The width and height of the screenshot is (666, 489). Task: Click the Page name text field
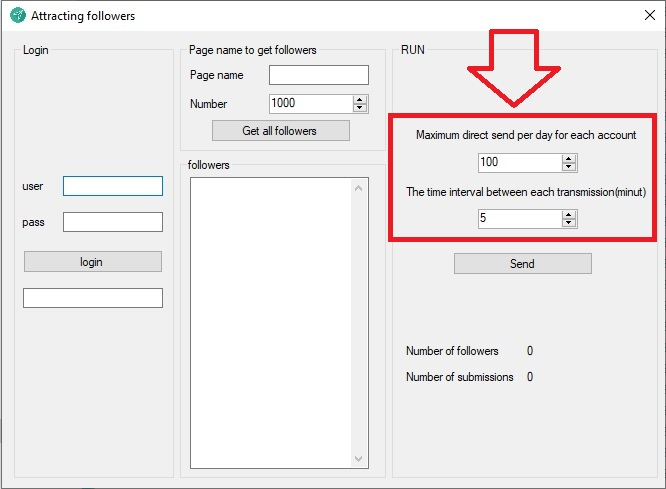pyautogui.click(x=318, y=75)
